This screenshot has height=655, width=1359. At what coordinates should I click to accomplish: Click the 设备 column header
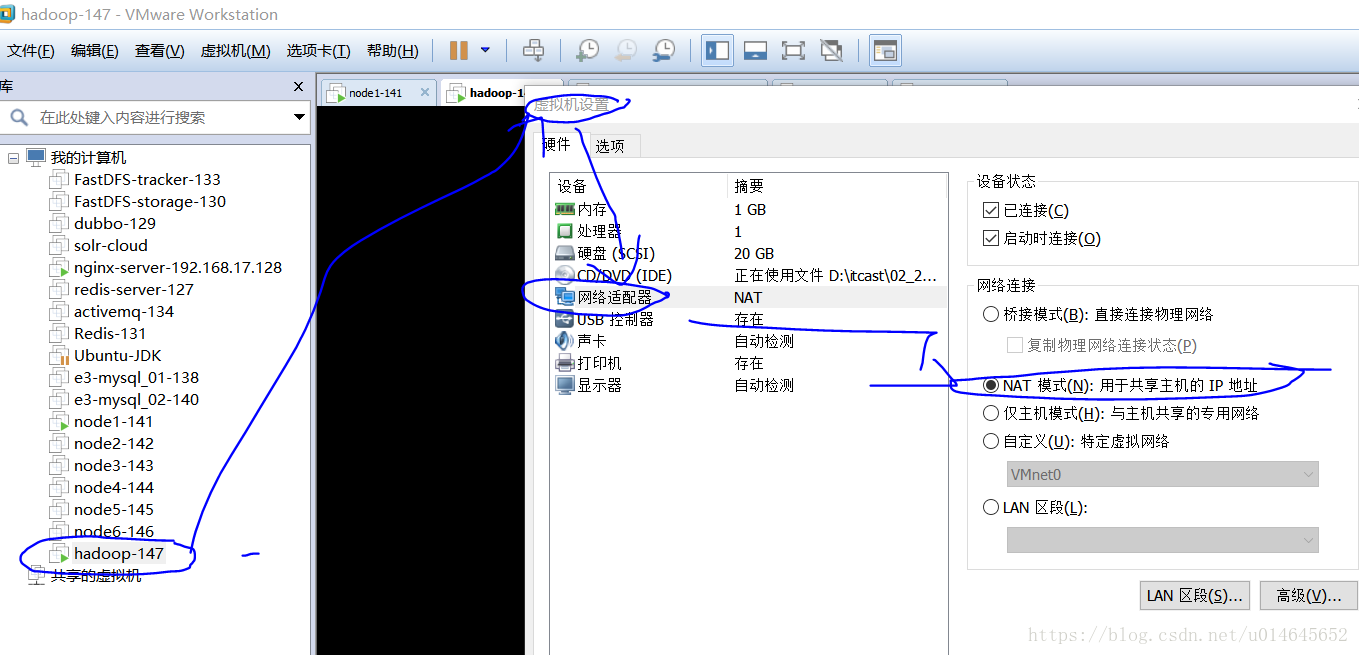tap(638, 186)
